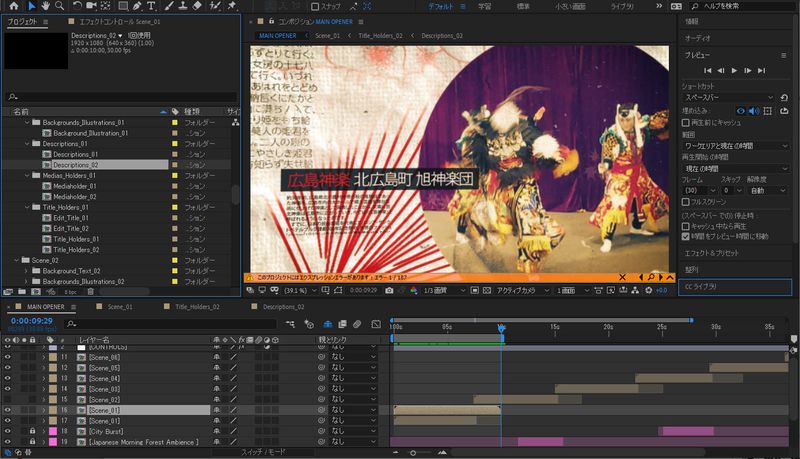
Task: Select the Eraser tool
Action: tap(197, 6)
